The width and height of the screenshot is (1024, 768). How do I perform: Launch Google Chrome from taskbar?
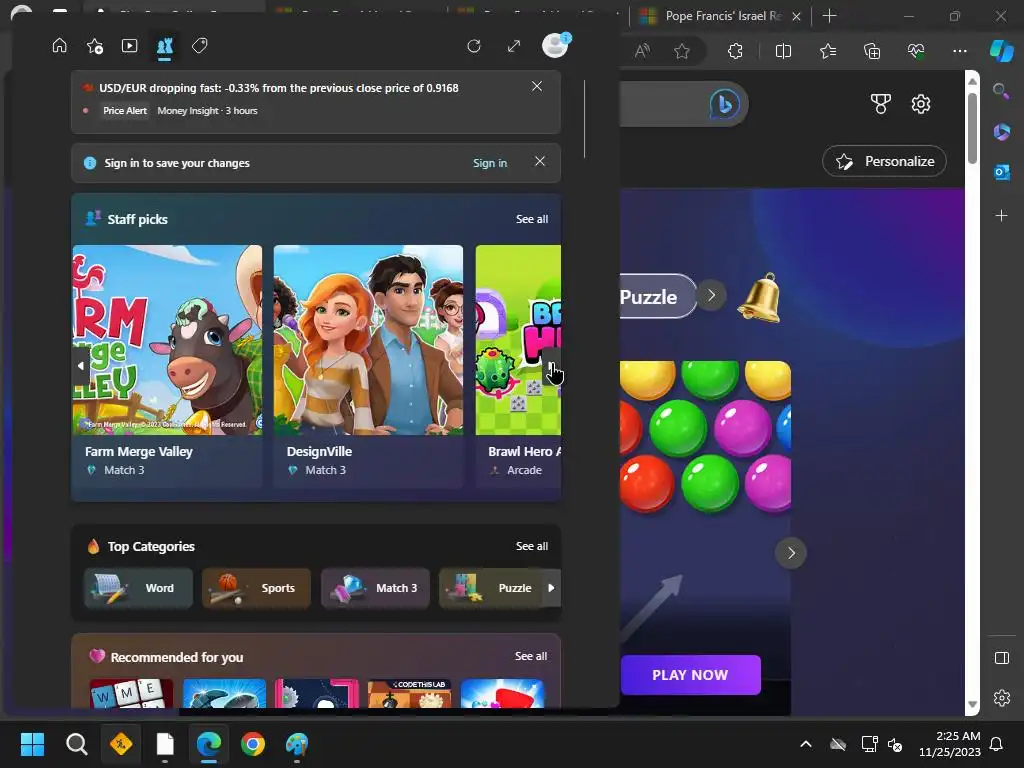point(253,744)
